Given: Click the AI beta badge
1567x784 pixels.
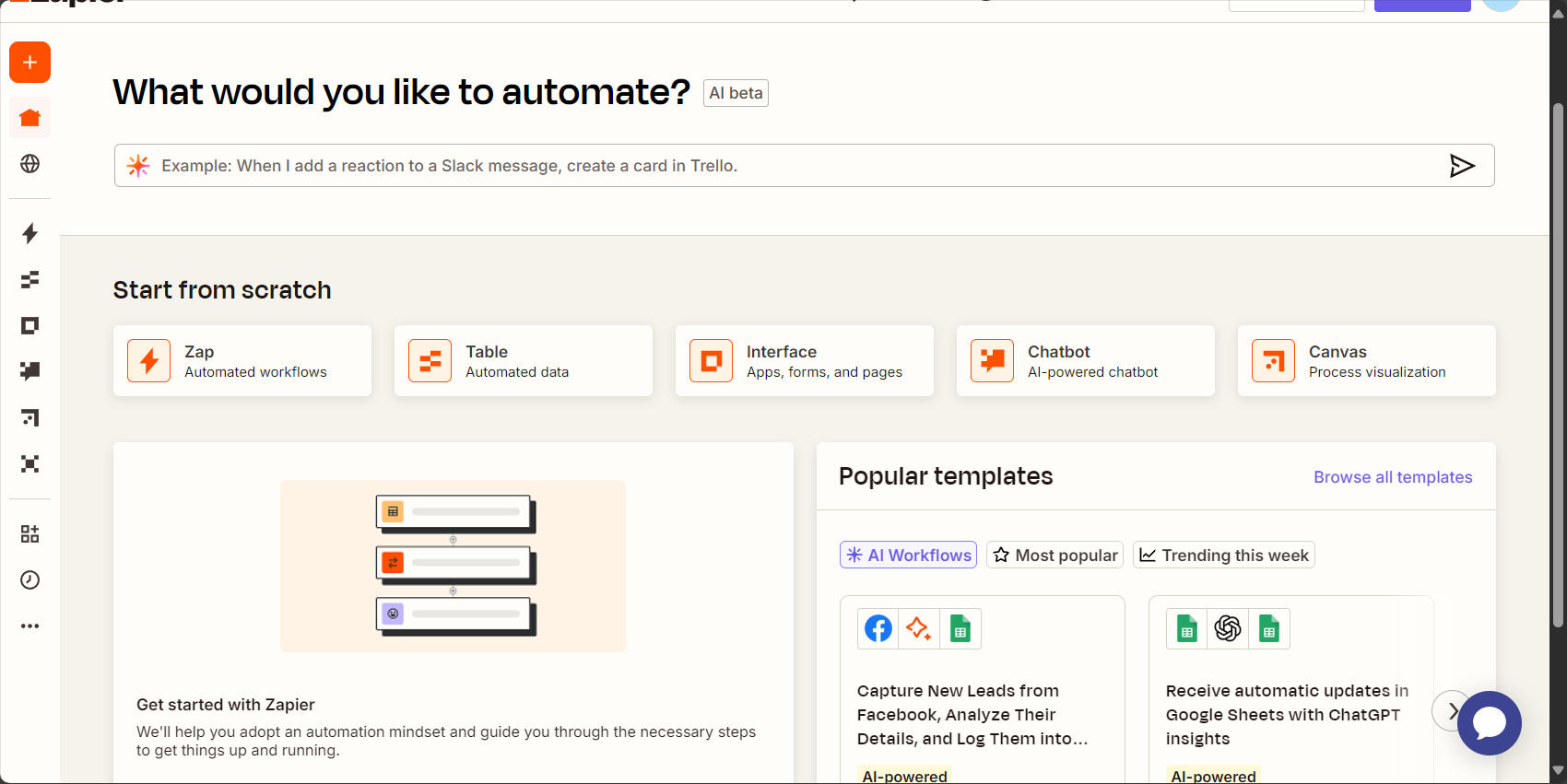Looking at the screenshot, I should tap(736, 93).
